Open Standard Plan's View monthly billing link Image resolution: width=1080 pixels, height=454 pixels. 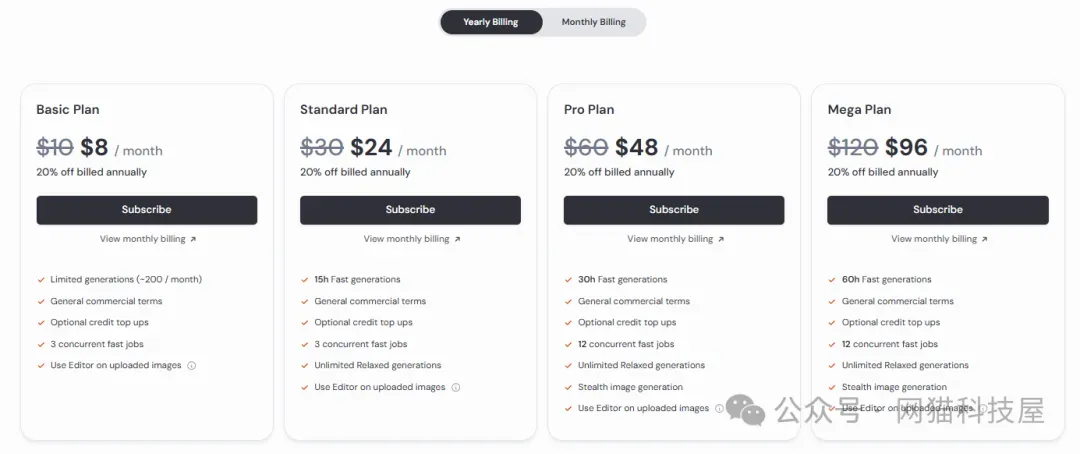(x=411, y=239)
